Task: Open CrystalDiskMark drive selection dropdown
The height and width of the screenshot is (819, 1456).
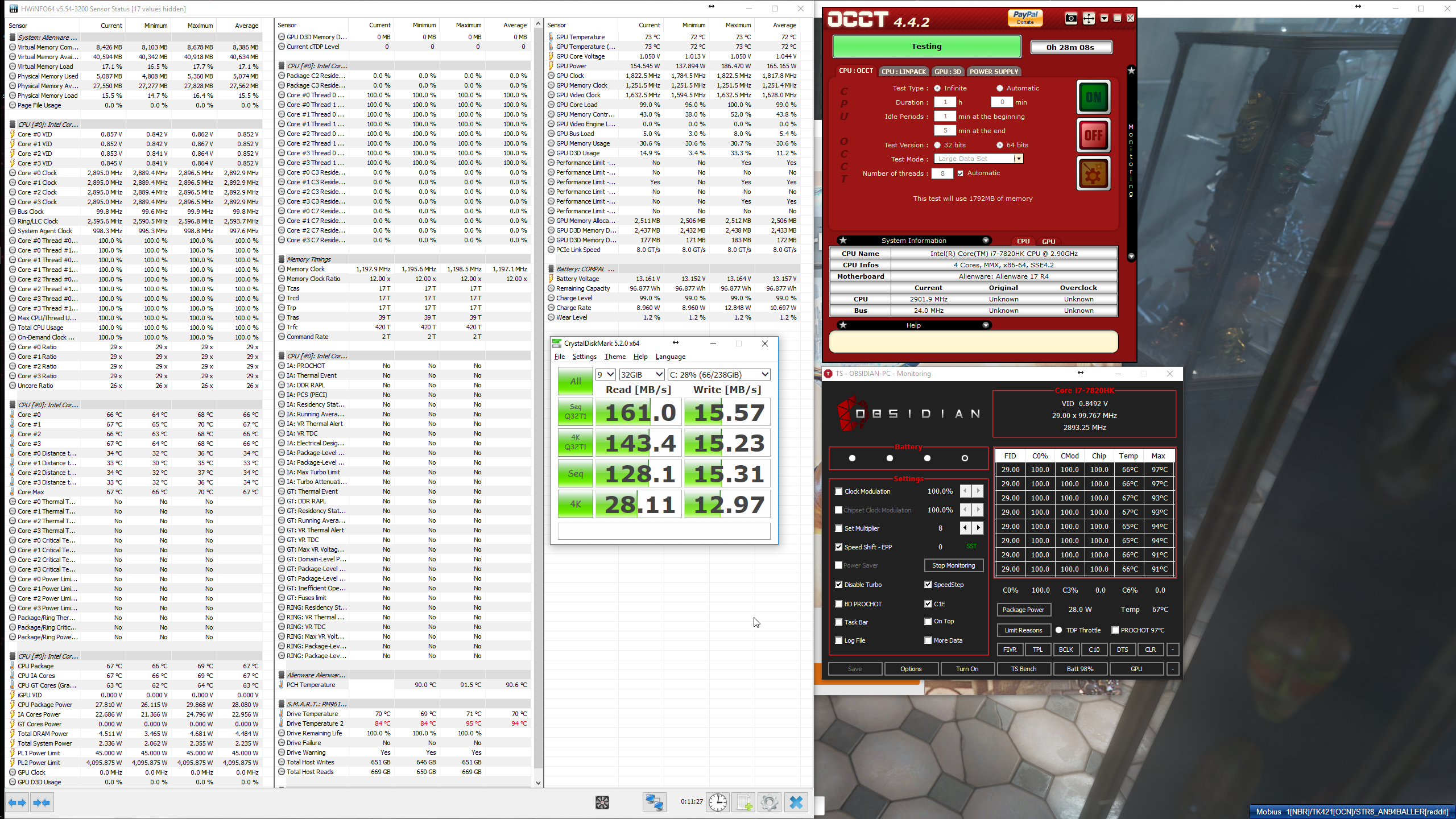Action: pyautogui.click(x=719, y=374)
